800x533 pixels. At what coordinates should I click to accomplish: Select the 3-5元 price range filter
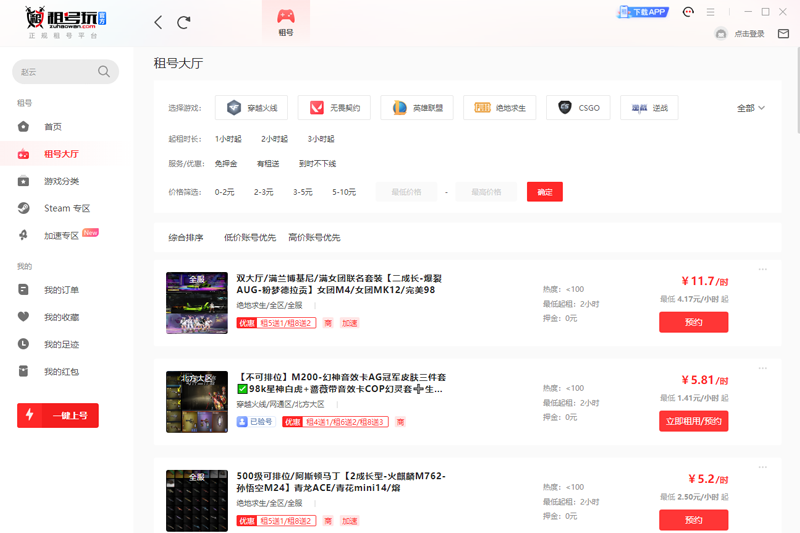click(302, 192)
